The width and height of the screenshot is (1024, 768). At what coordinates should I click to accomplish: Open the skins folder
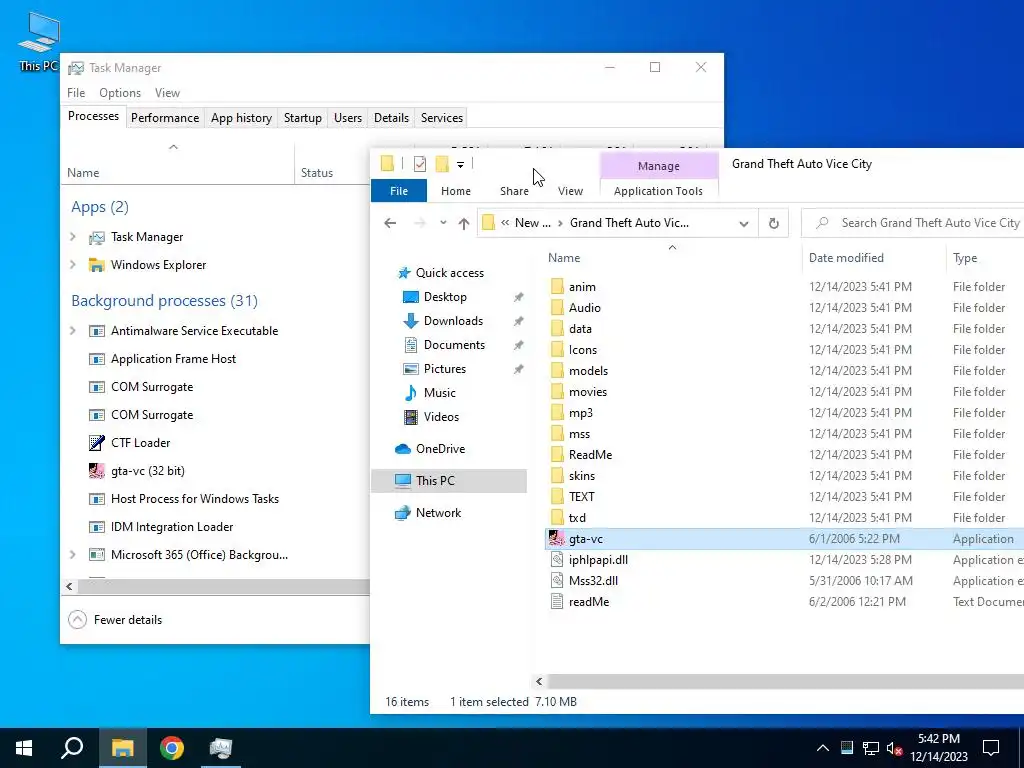coord(581,475)
